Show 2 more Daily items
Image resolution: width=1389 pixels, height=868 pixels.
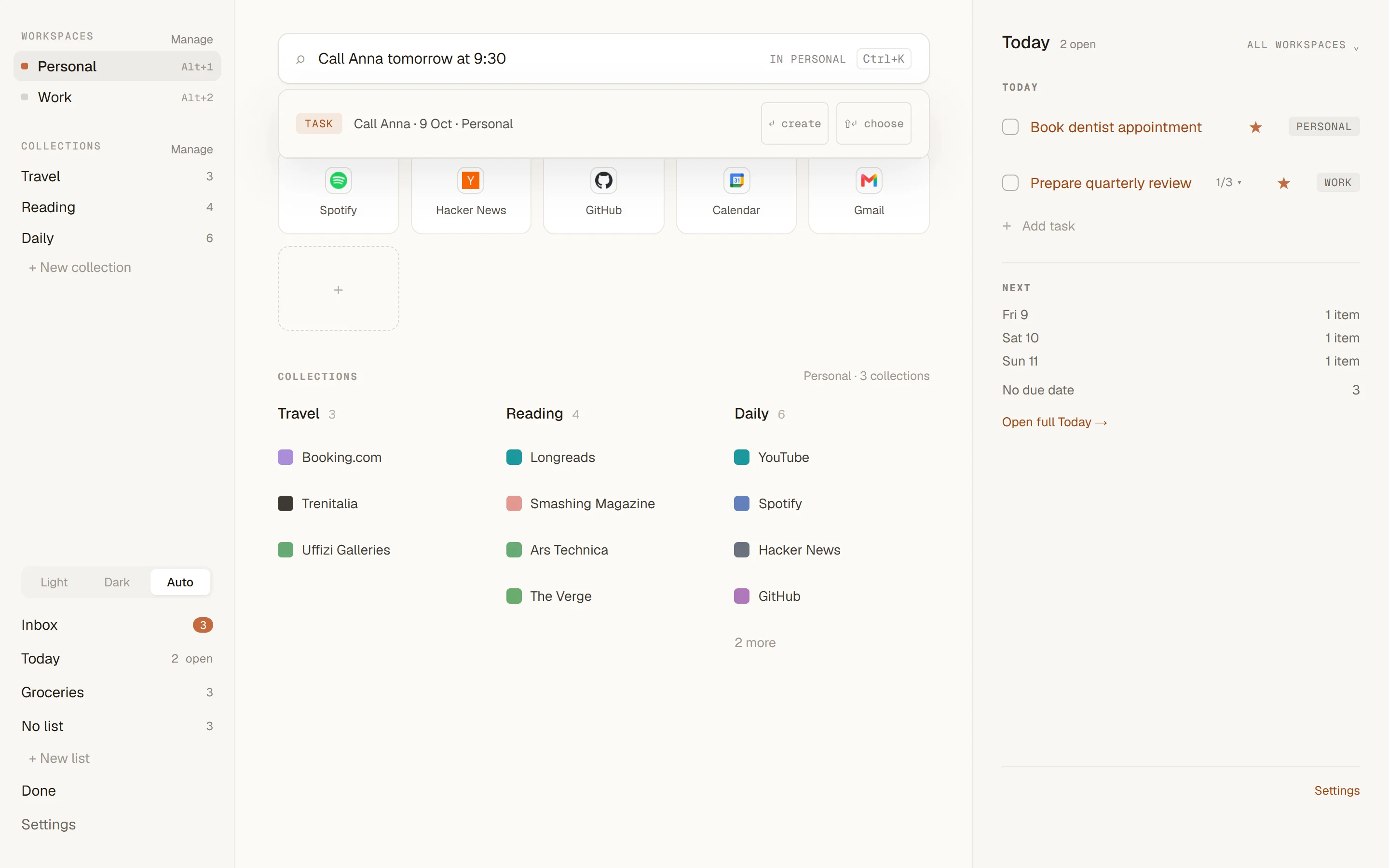click(755, 642)
